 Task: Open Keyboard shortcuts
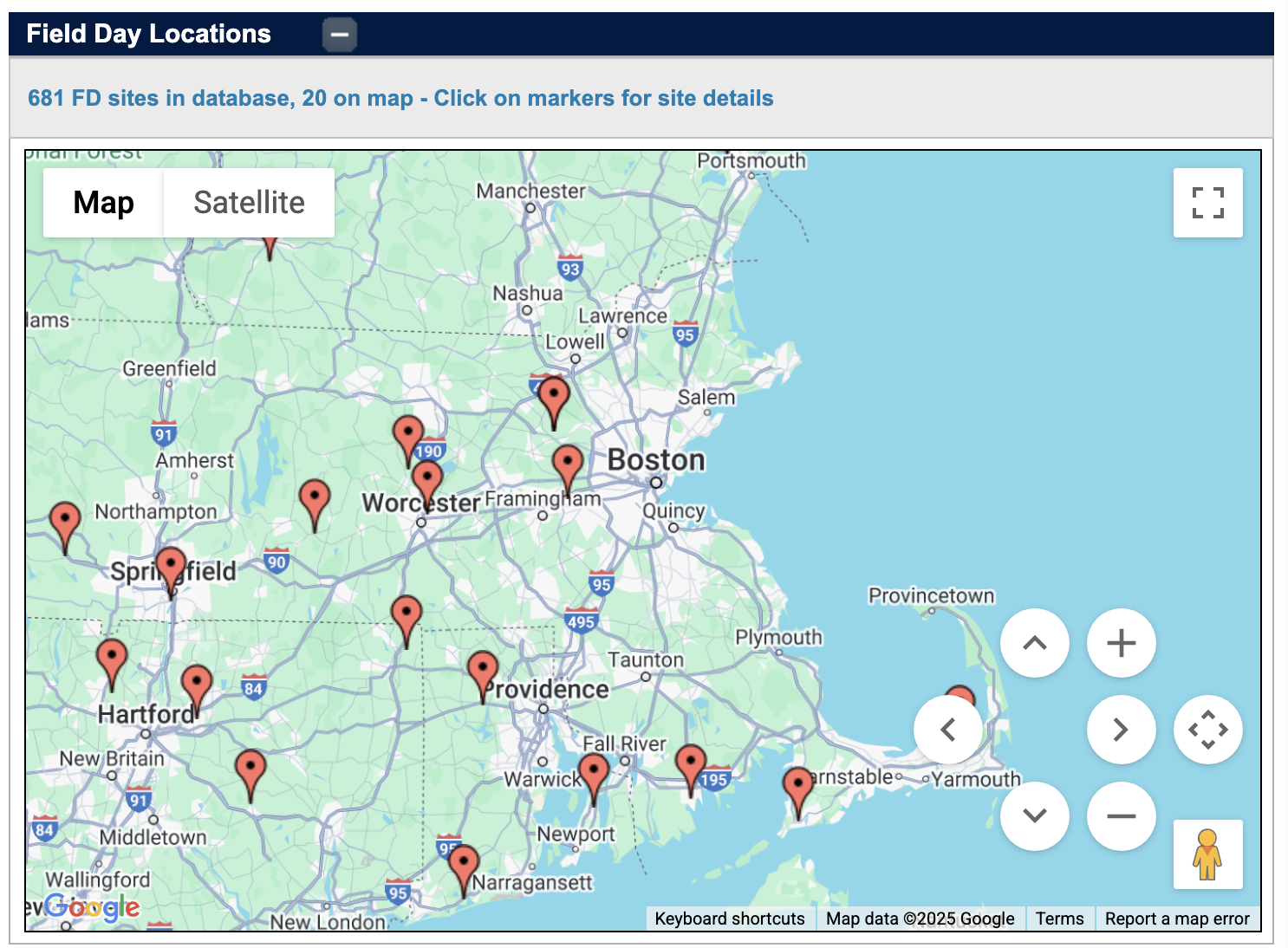(729, 919)
